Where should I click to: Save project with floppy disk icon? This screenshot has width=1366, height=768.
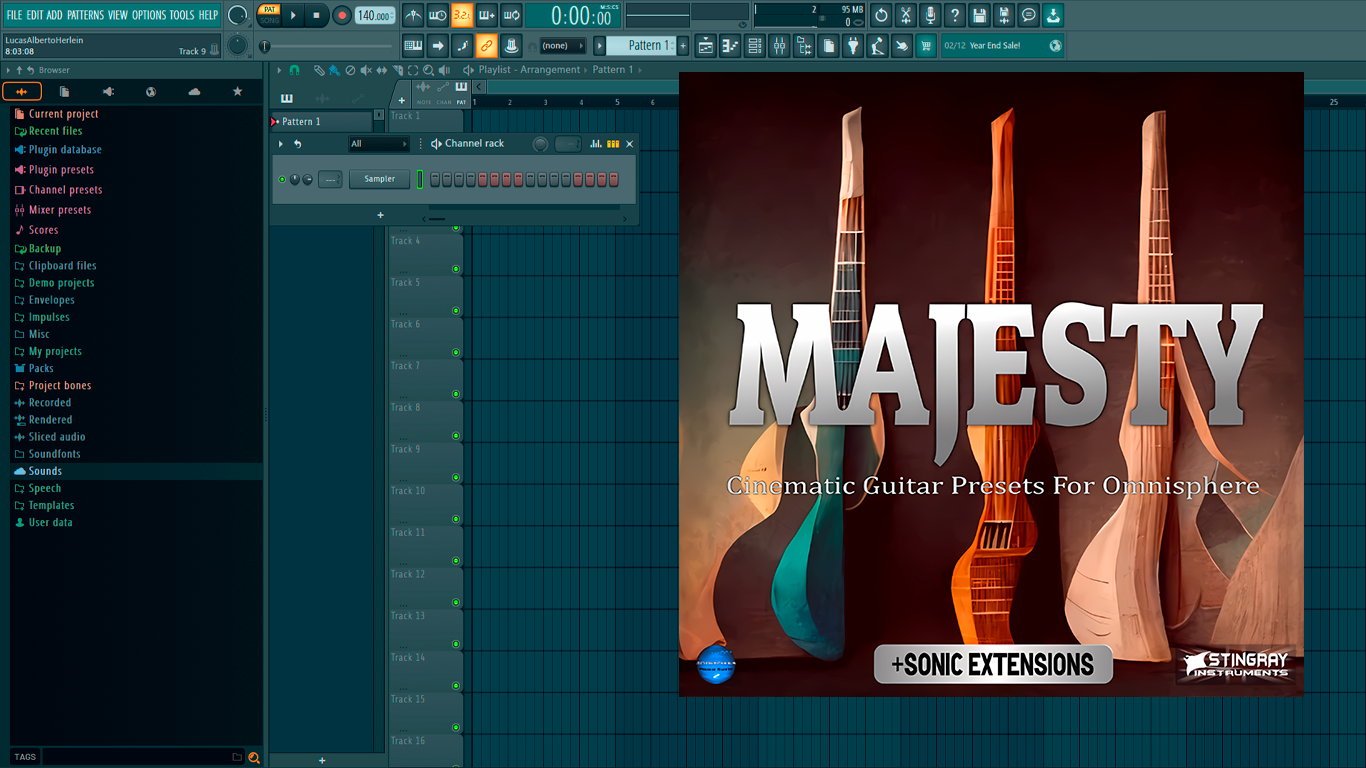tap(979, 15)
